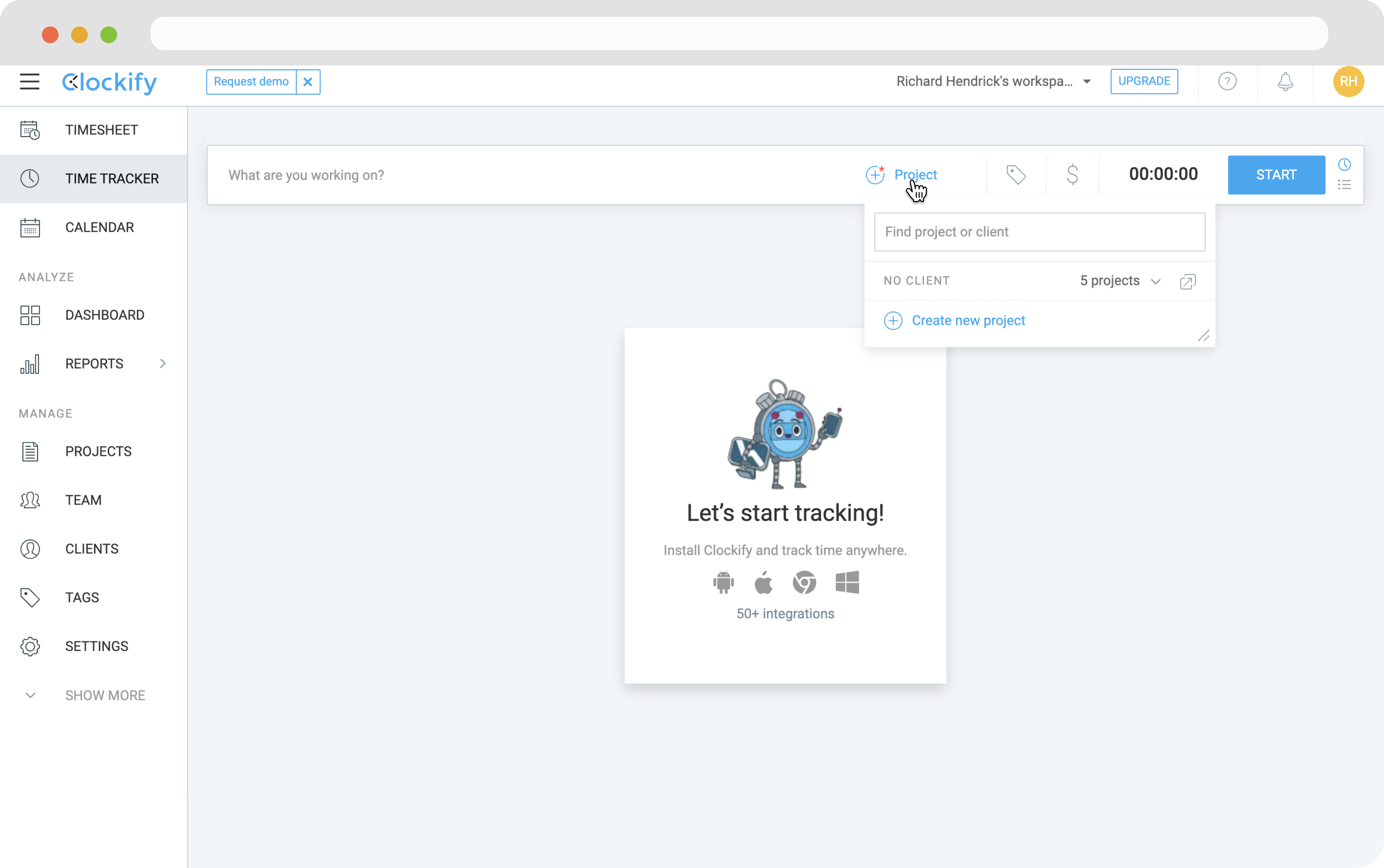
Task: Switch to manual entry list icon
Action: [x=1344, y=185]
